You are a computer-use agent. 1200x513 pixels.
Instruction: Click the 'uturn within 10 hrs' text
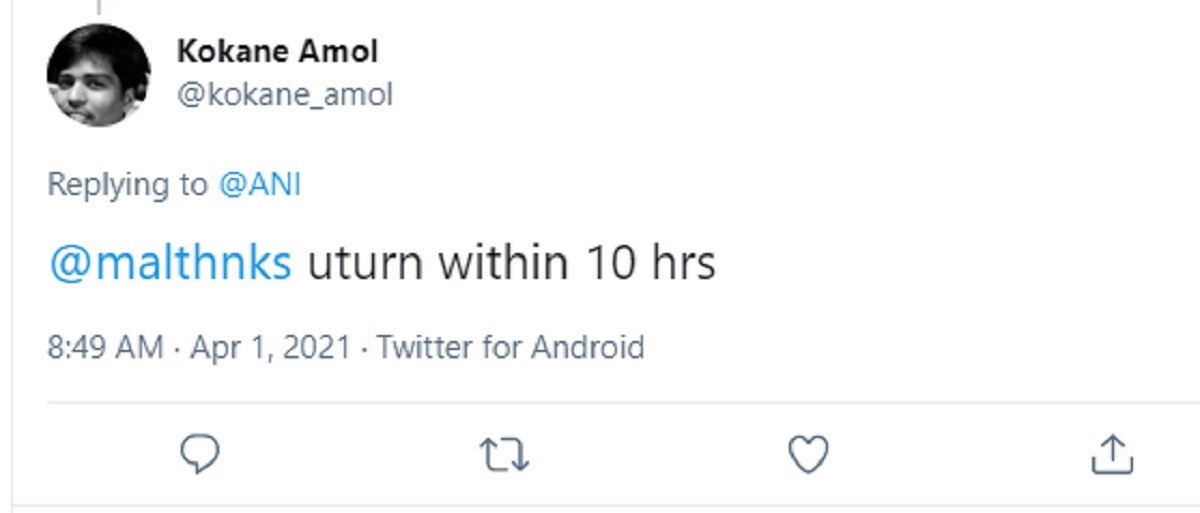(511, 263)
